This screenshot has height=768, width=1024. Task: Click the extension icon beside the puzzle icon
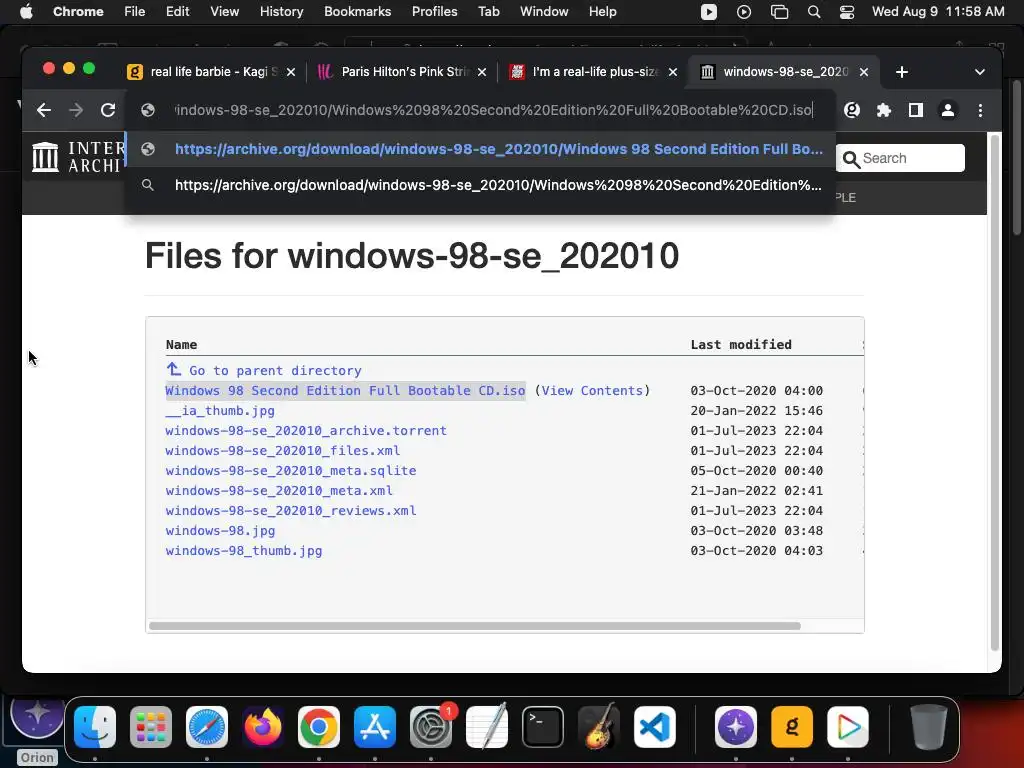click(852, 110)
